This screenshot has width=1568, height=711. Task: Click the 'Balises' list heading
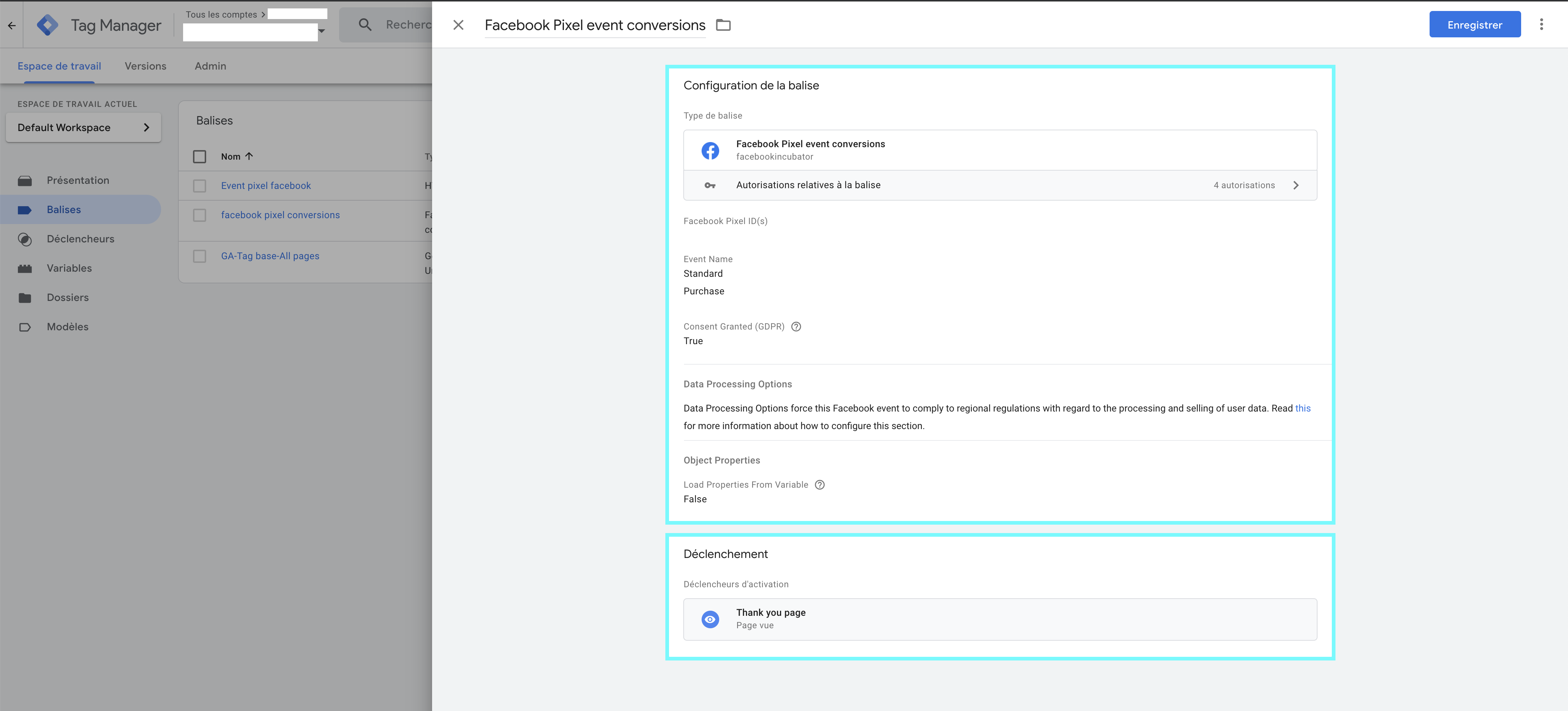coord(214,120)
